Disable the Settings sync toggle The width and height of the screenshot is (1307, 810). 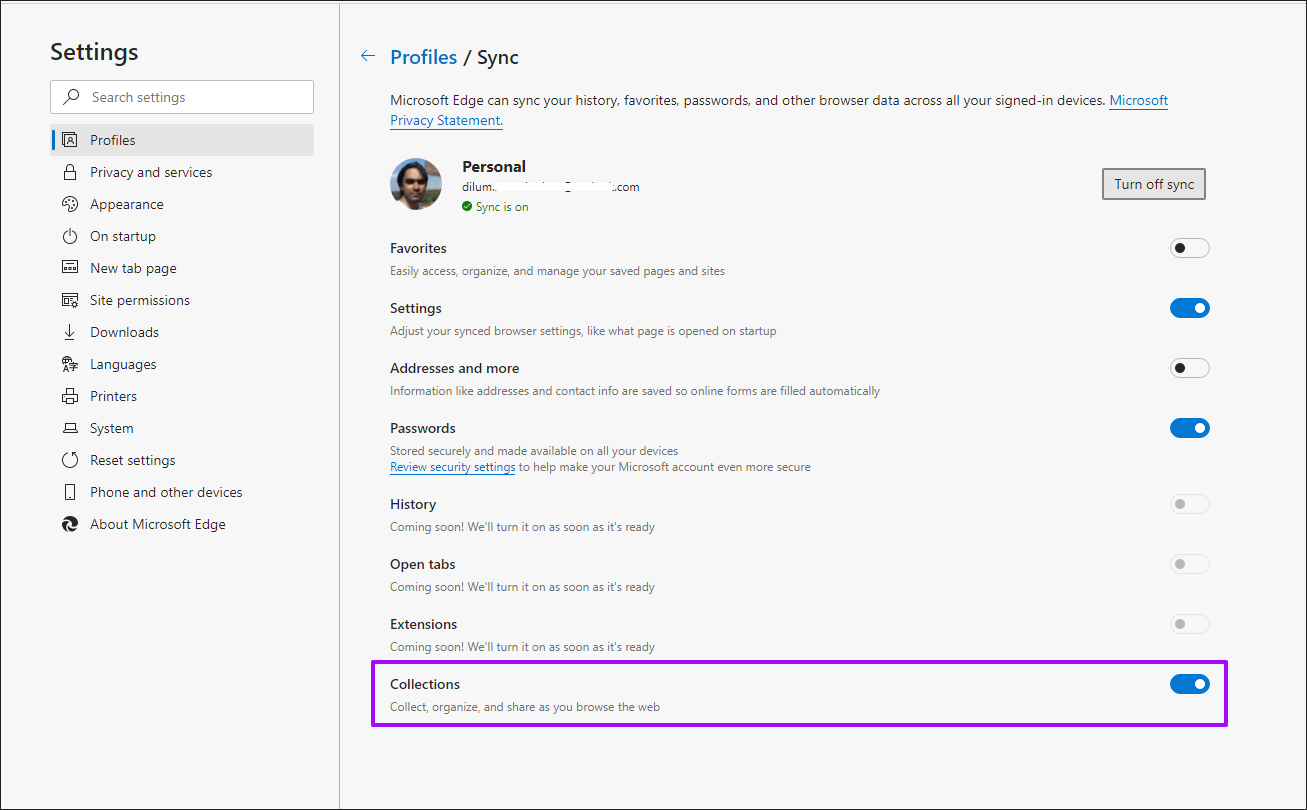coord(1189,307)
